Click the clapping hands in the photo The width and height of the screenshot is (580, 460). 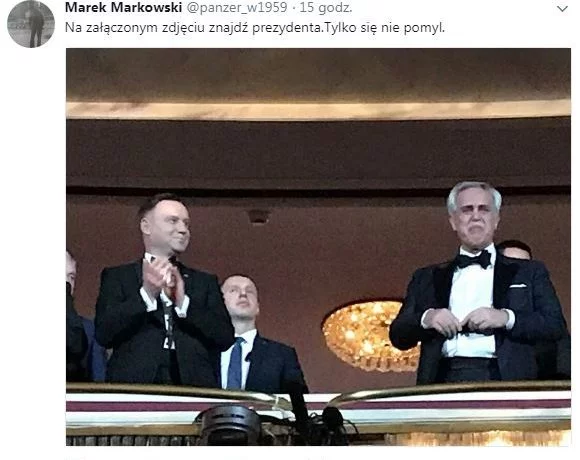click(x=164, y=278)
